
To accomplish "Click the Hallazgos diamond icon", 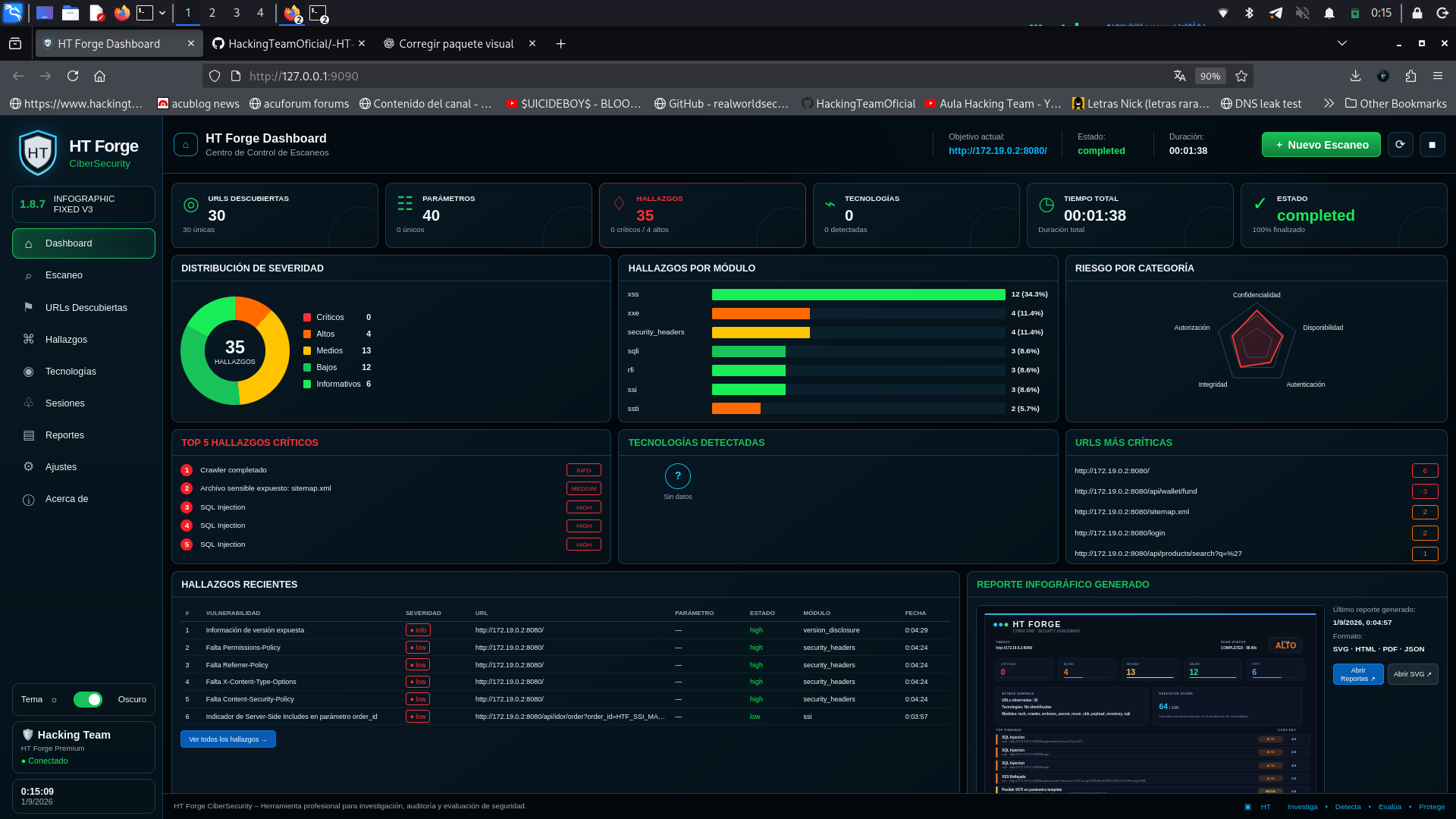I will coord(619,203).
